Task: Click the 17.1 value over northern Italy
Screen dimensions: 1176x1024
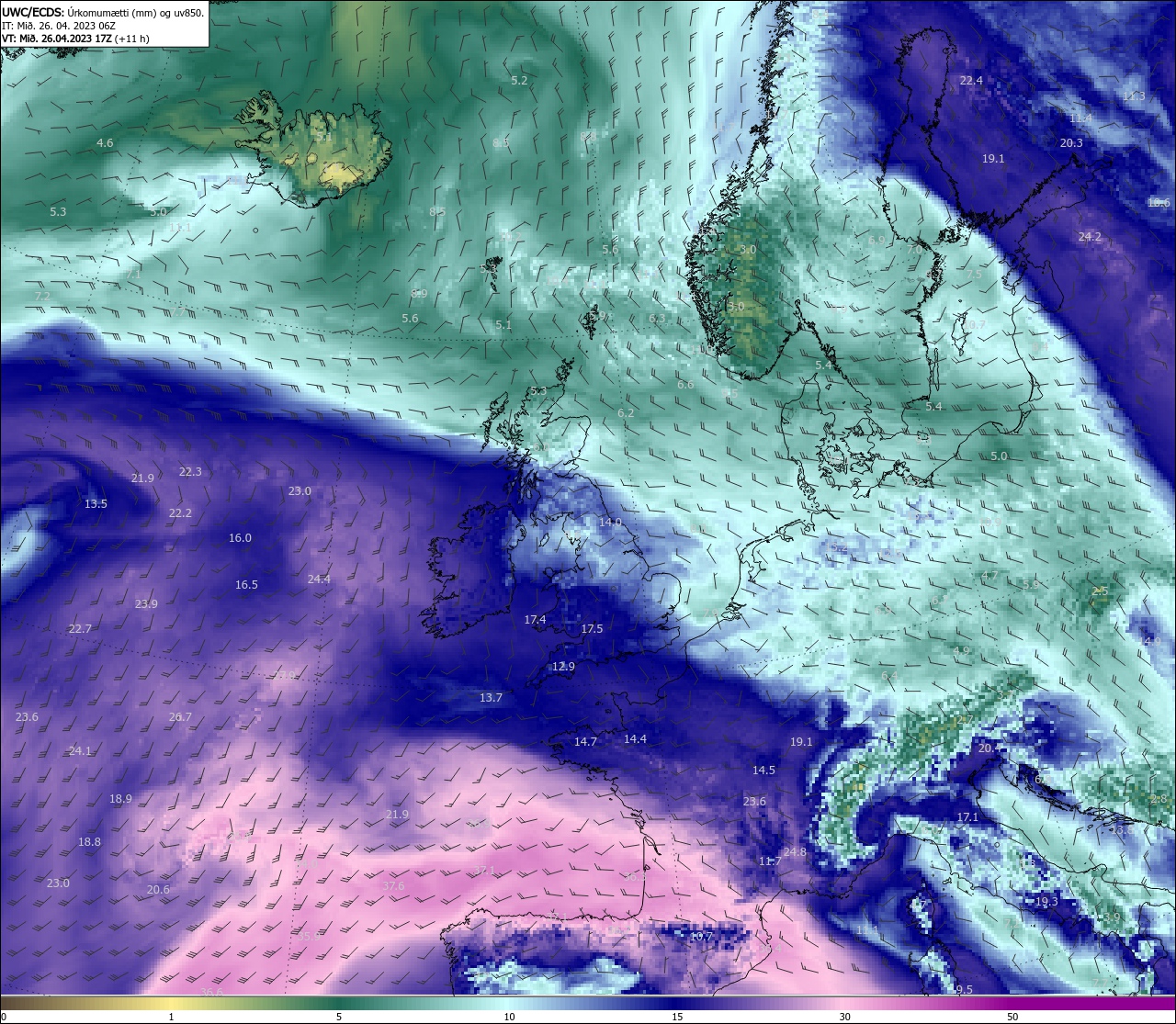Action: [967, 817]
